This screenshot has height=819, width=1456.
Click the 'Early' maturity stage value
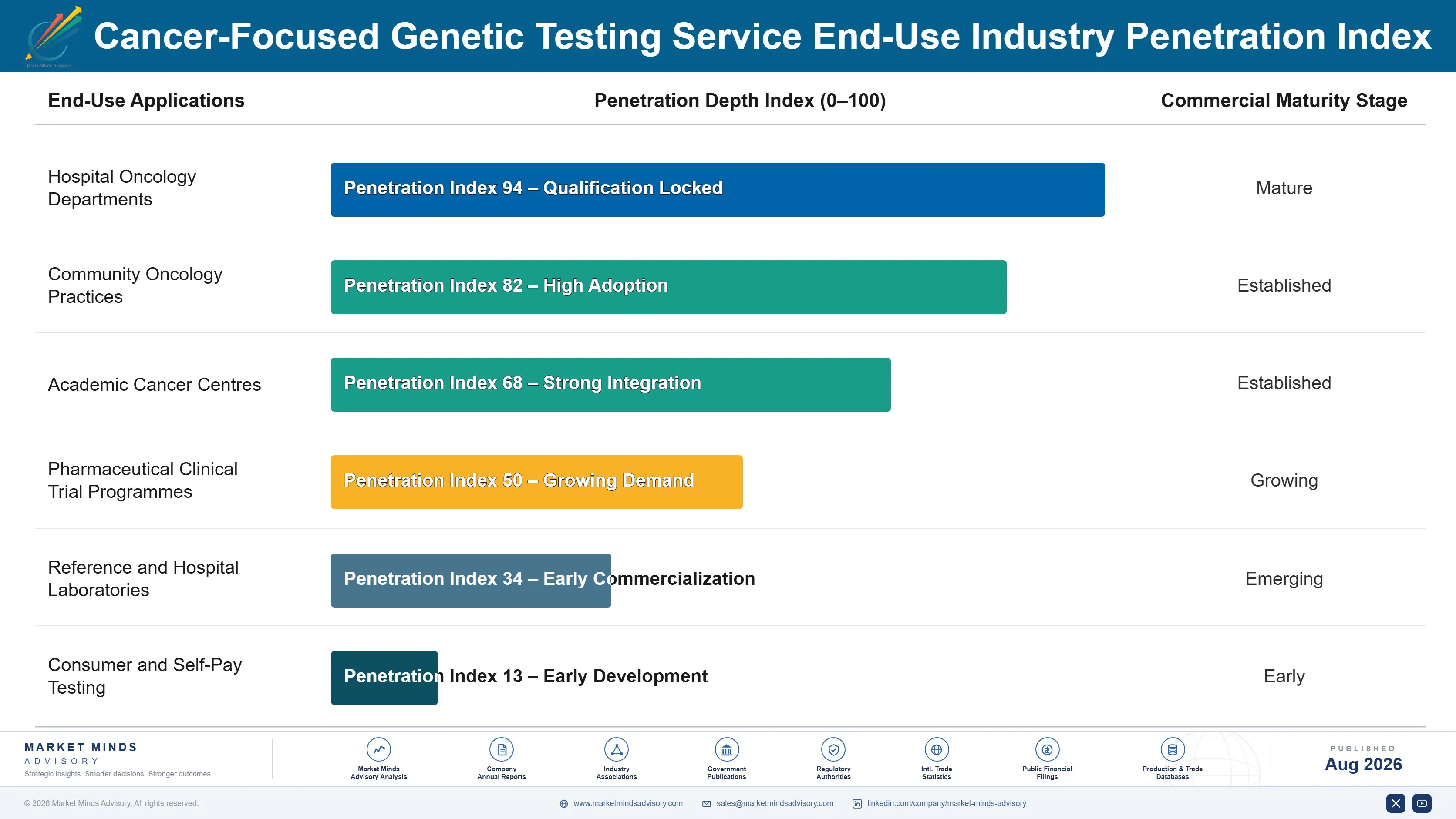tap(1284, 676)
